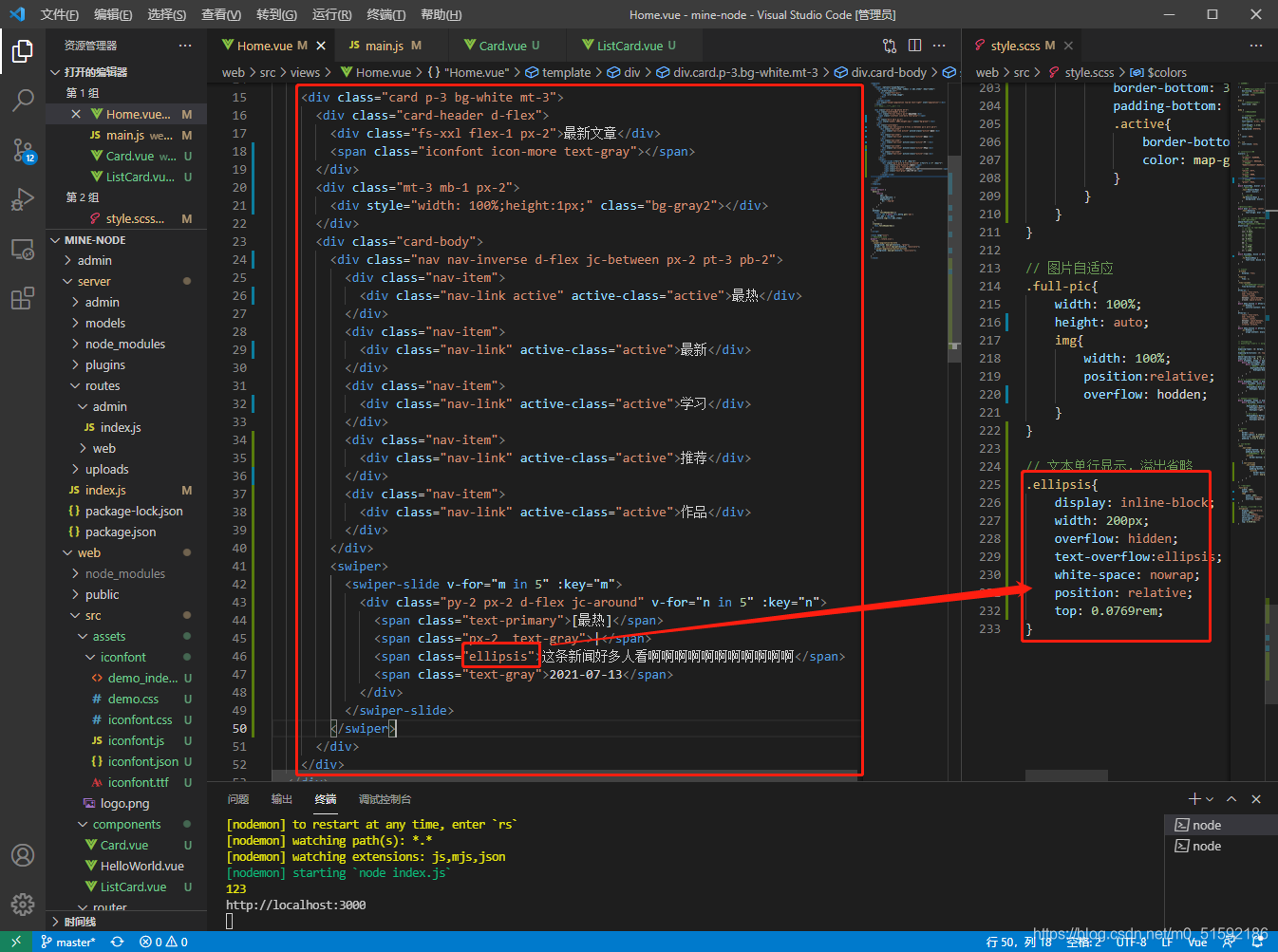Click the synchronize changes icon in status bar
Image resolution: width=1278 pixels, height=952 pixels.
click(117, 942)
